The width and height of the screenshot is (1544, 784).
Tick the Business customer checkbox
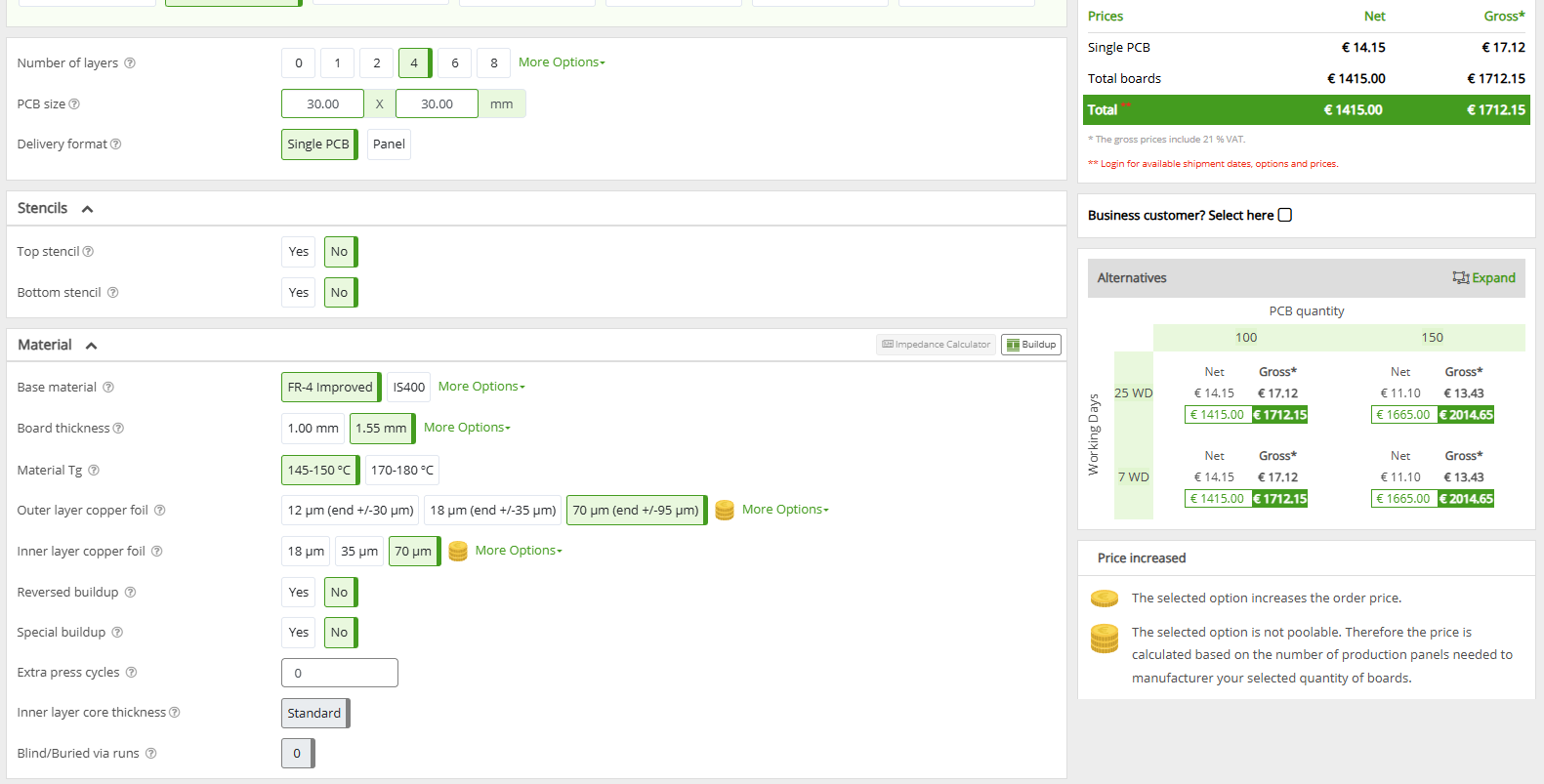[x=1285, y=216]
